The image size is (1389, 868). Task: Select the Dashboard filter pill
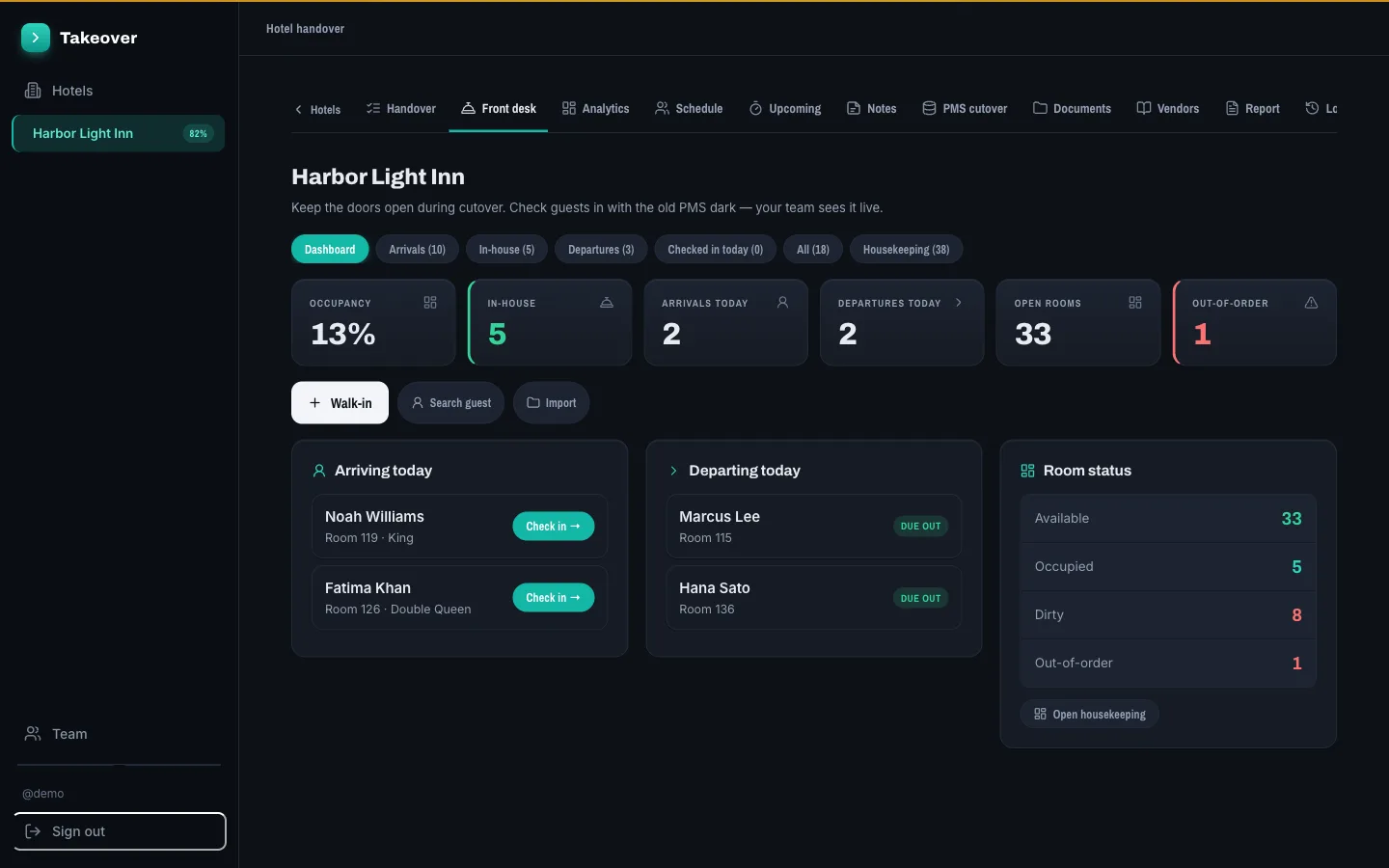(x=330, y=250)
